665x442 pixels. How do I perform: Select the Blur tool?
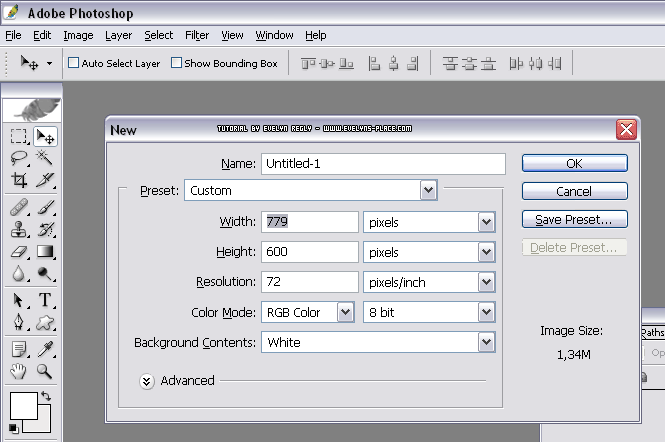click(19, 274)
